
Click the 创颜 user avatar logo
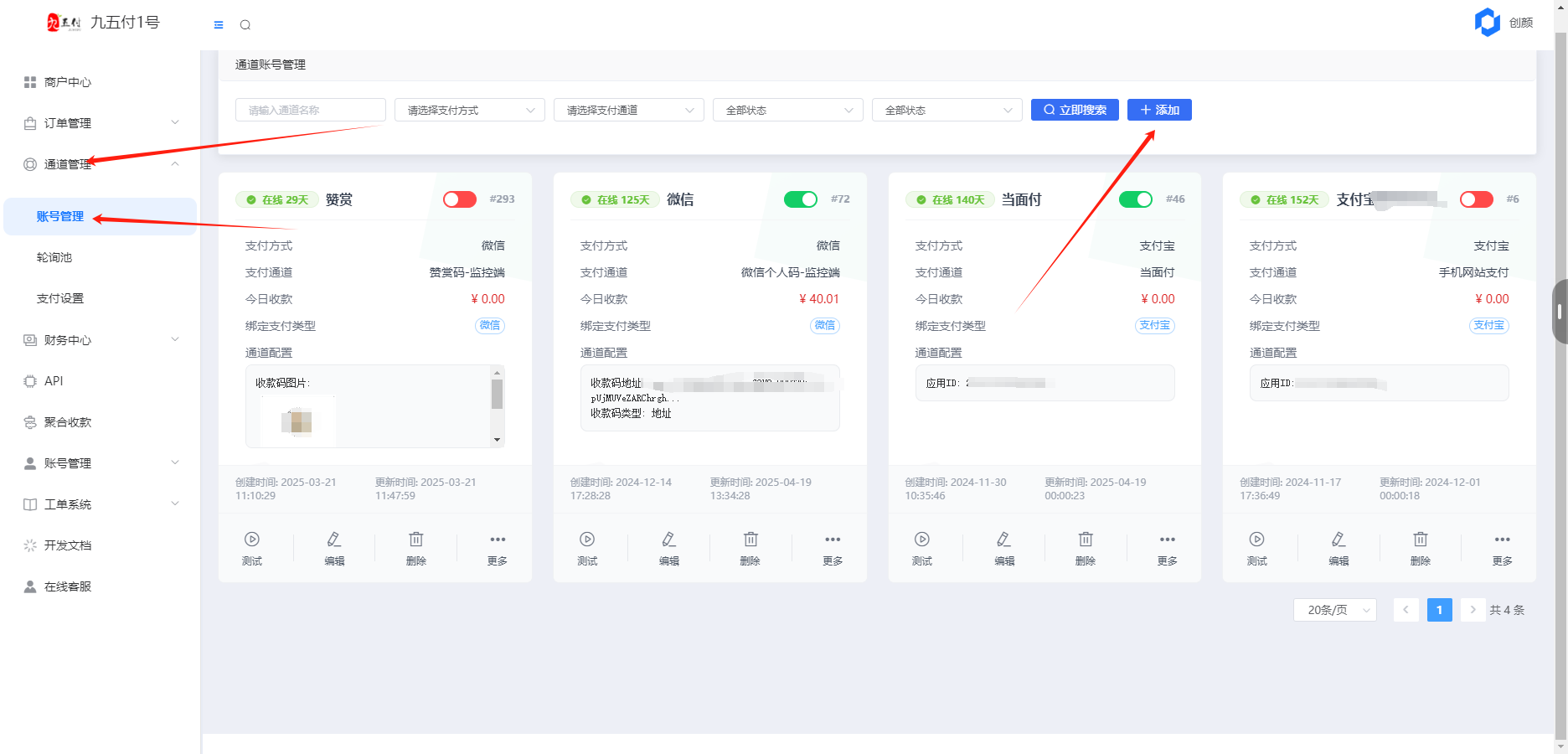1488,23
